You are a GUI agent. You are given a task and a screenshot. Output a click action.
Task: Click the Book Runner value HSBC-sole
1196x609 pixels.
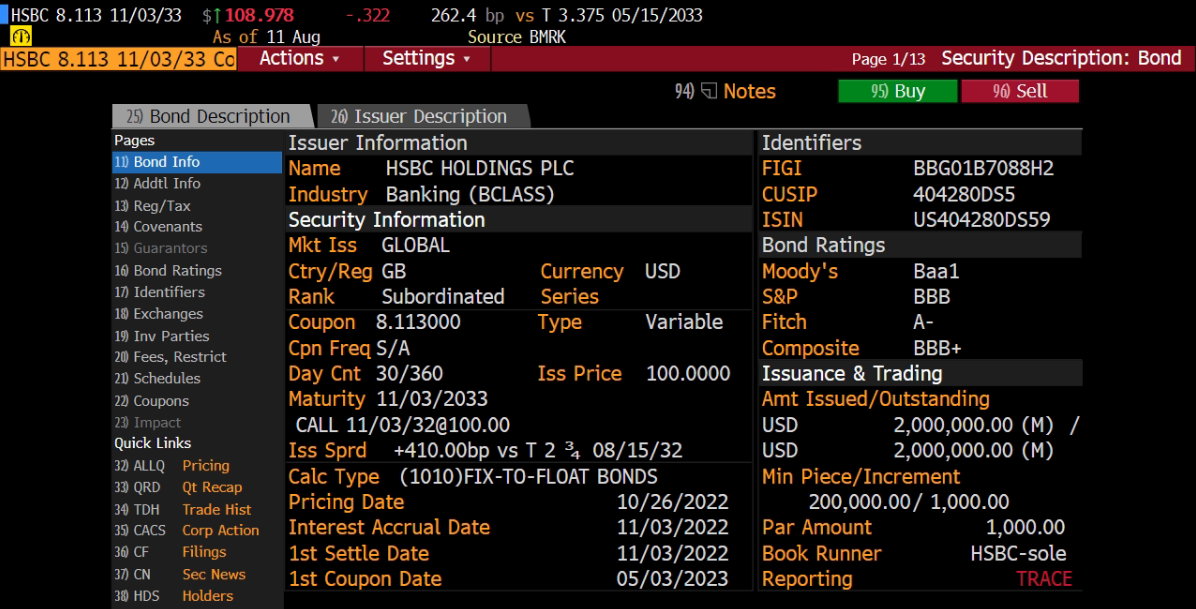[1018, 553]
